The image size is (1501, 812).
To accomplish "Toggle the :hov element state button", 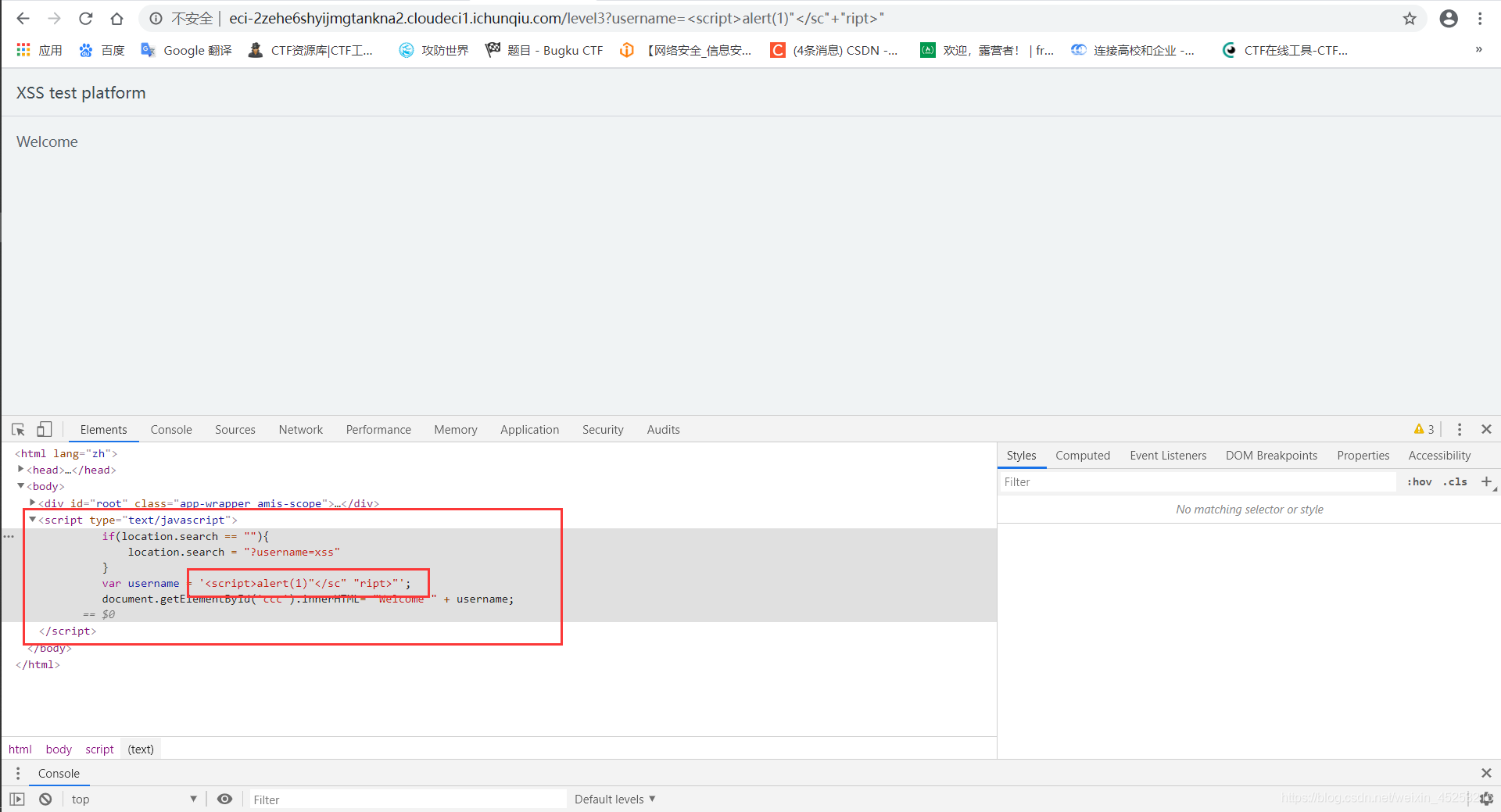I will [x=1419, y=482].
